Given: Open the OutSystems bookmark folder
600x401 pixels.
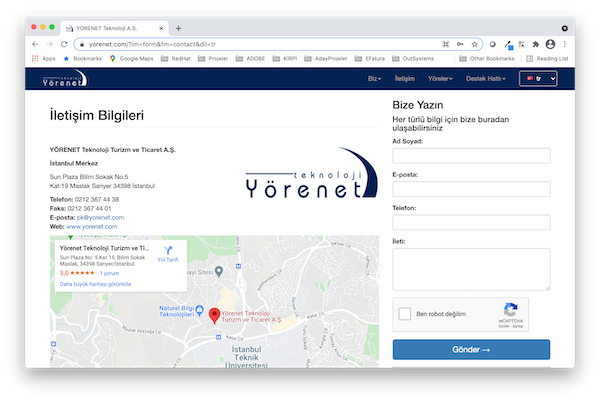Looking at the screenshot, I should tap(413, 59).
